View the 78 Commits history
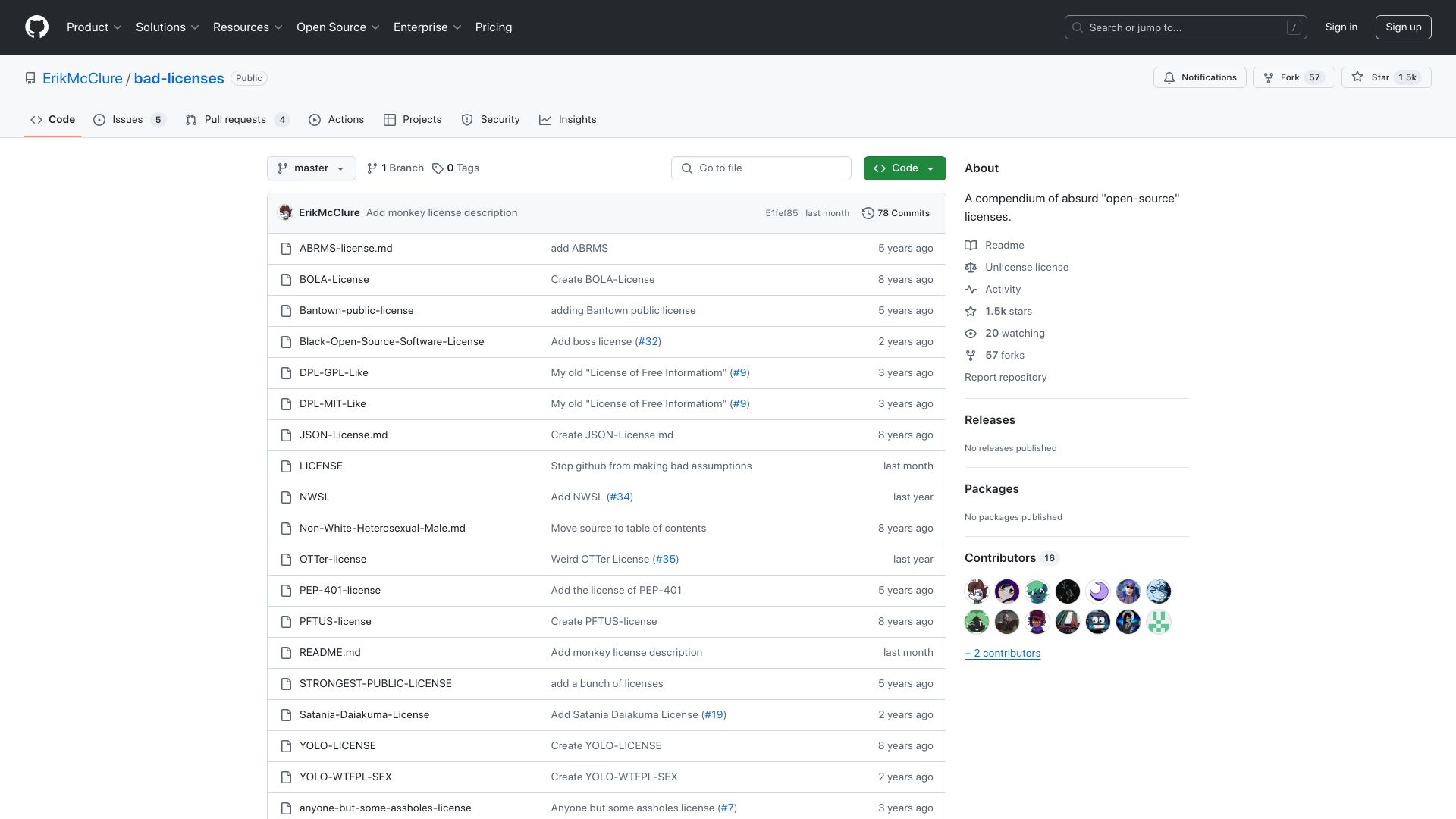The height and width of the screenshot is (819, 1456). [x=896, y=213]
